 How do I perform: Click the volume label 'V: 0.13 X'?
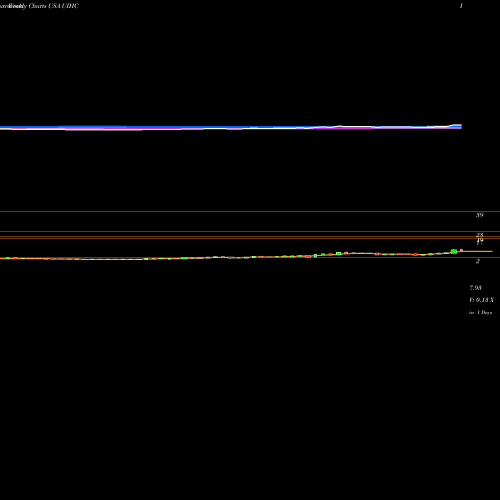point(481,300)
